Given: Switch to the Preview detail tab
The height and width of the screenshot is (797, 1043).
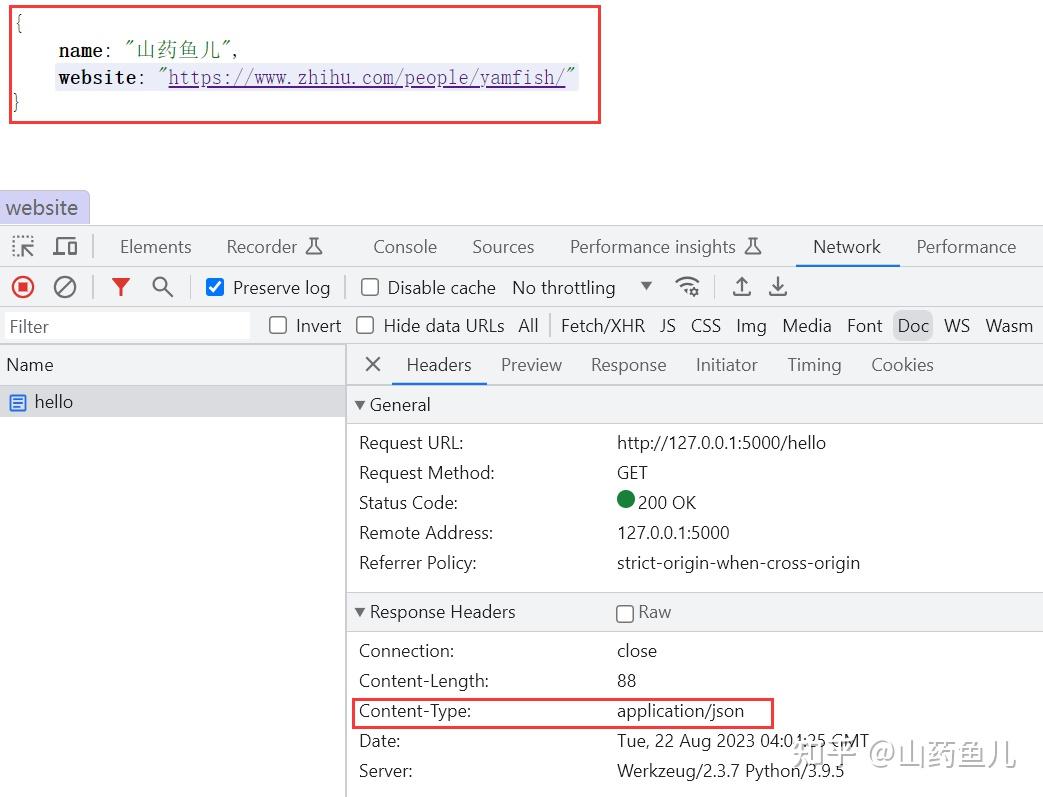Looking at the screenshot, I should (531, 365).
